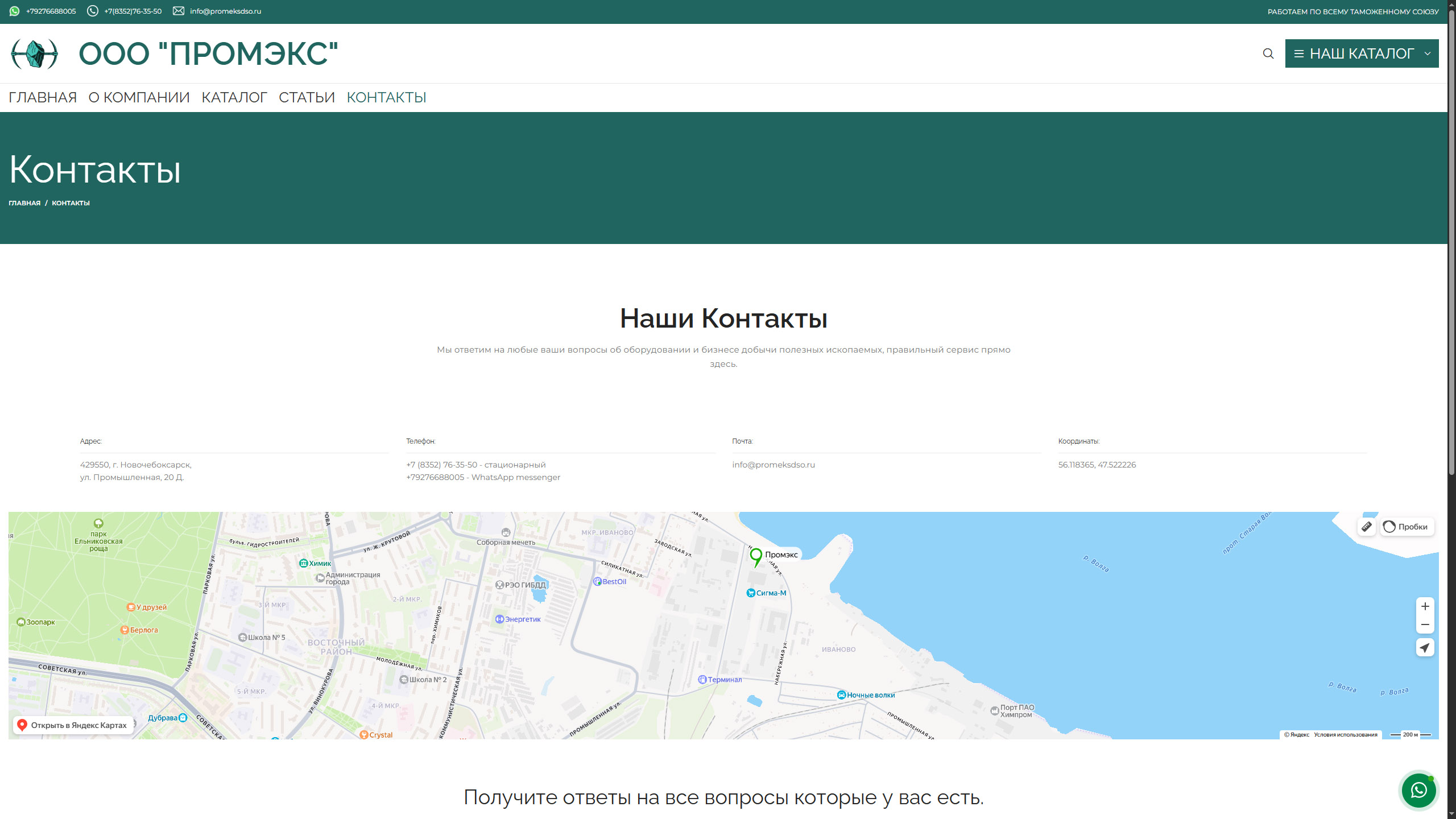Click Открыть в Яндекс Картах button

pos(73,725)
